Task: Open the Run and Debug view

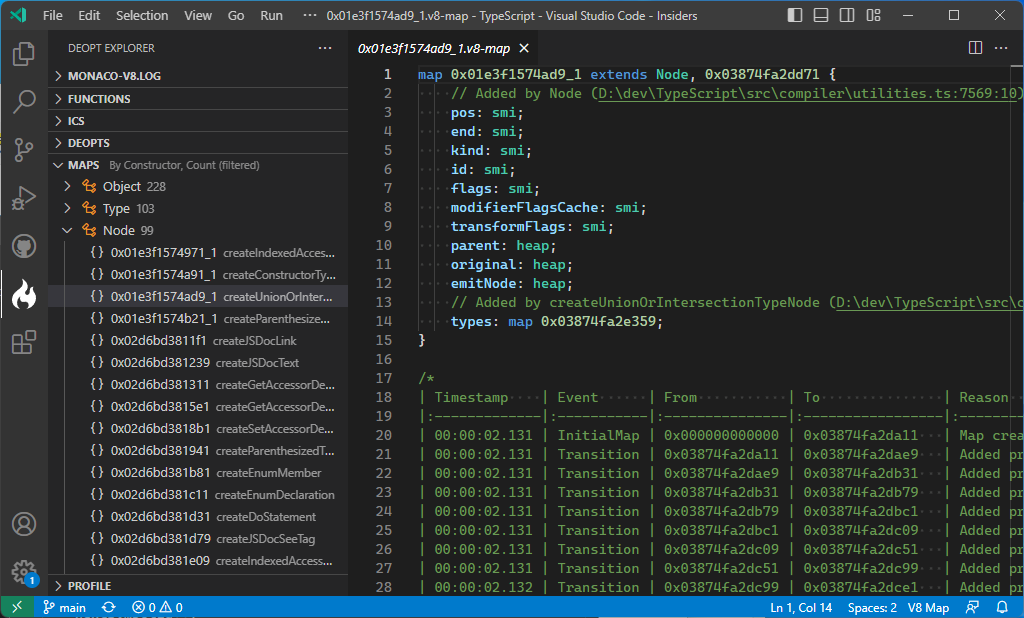Action: (24, 198)
